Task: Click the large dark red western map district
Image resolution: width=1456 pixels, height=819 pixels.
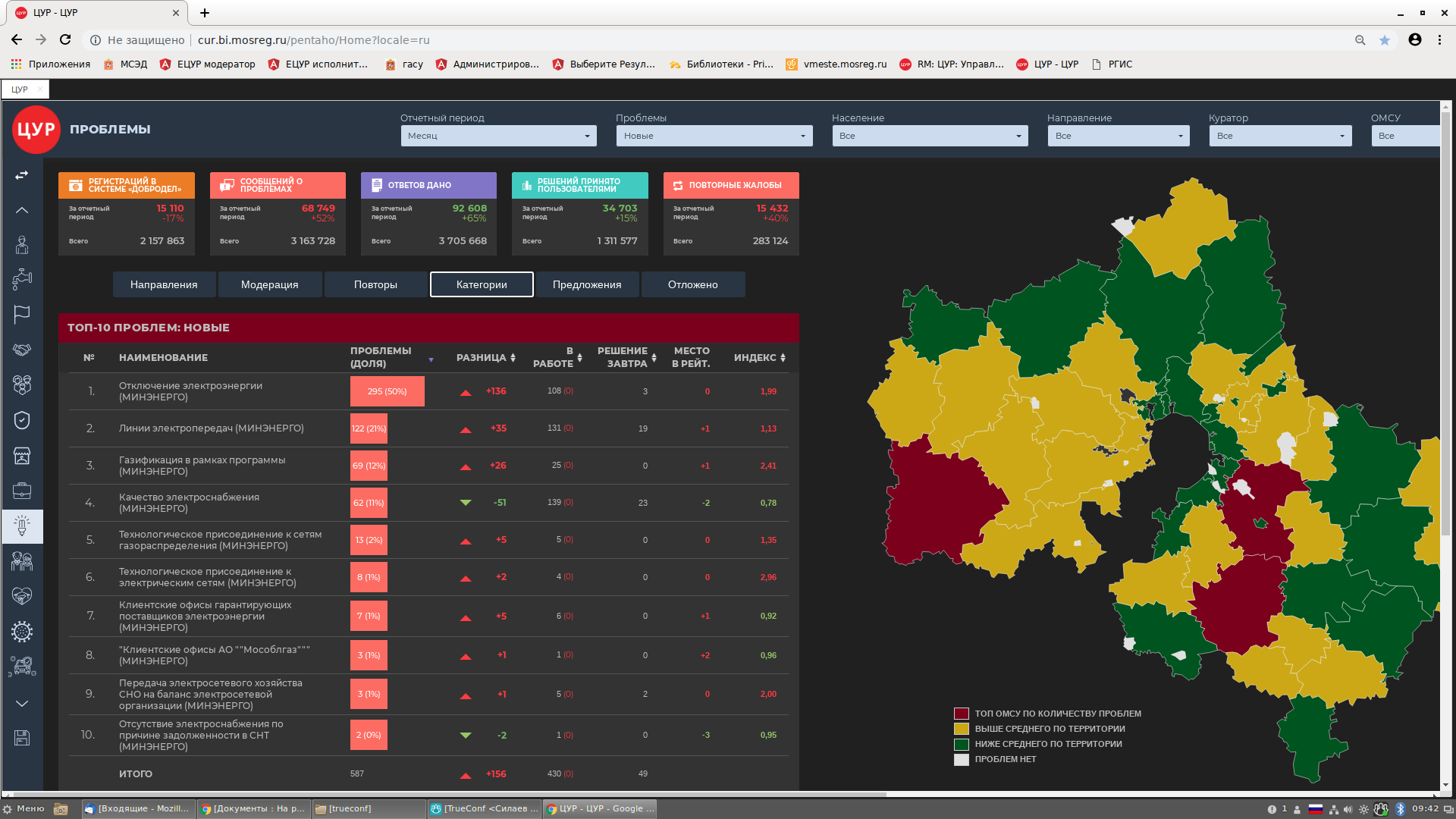Action: [x=940, y=504]
